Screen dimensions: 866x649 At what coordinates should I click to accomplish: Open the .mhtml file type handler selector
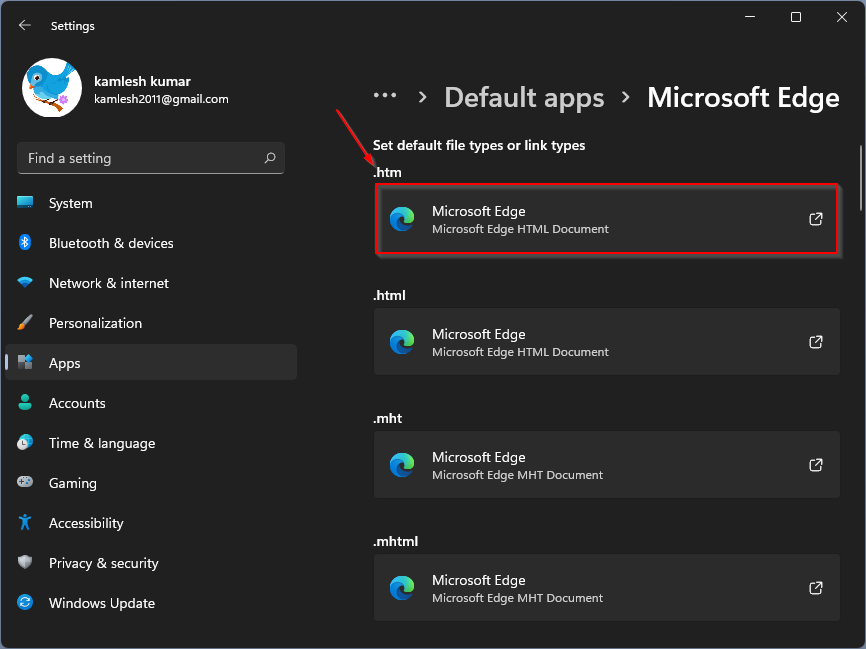click(x=606, y=588)
